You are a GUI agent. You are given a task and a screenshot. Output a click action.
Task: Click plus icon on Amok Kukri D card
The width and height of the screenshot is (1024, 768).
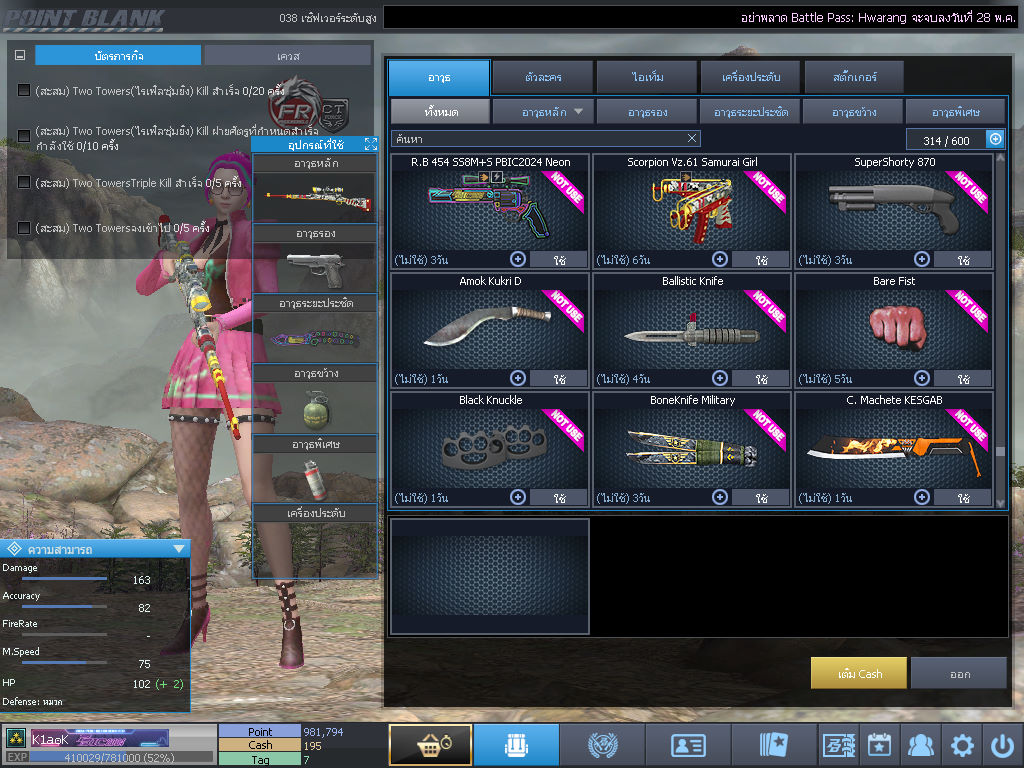click(518, 378)
